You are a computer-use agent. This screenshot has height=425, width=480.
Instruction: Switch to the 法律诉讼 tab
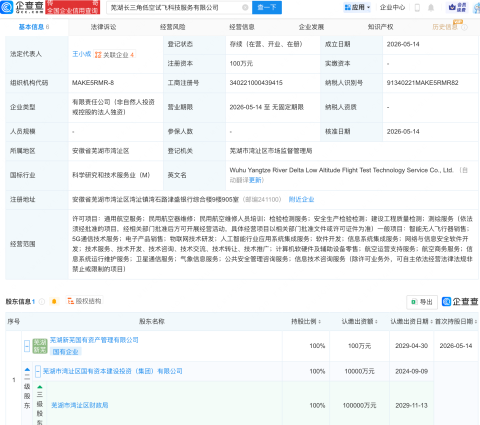[103, 27]
